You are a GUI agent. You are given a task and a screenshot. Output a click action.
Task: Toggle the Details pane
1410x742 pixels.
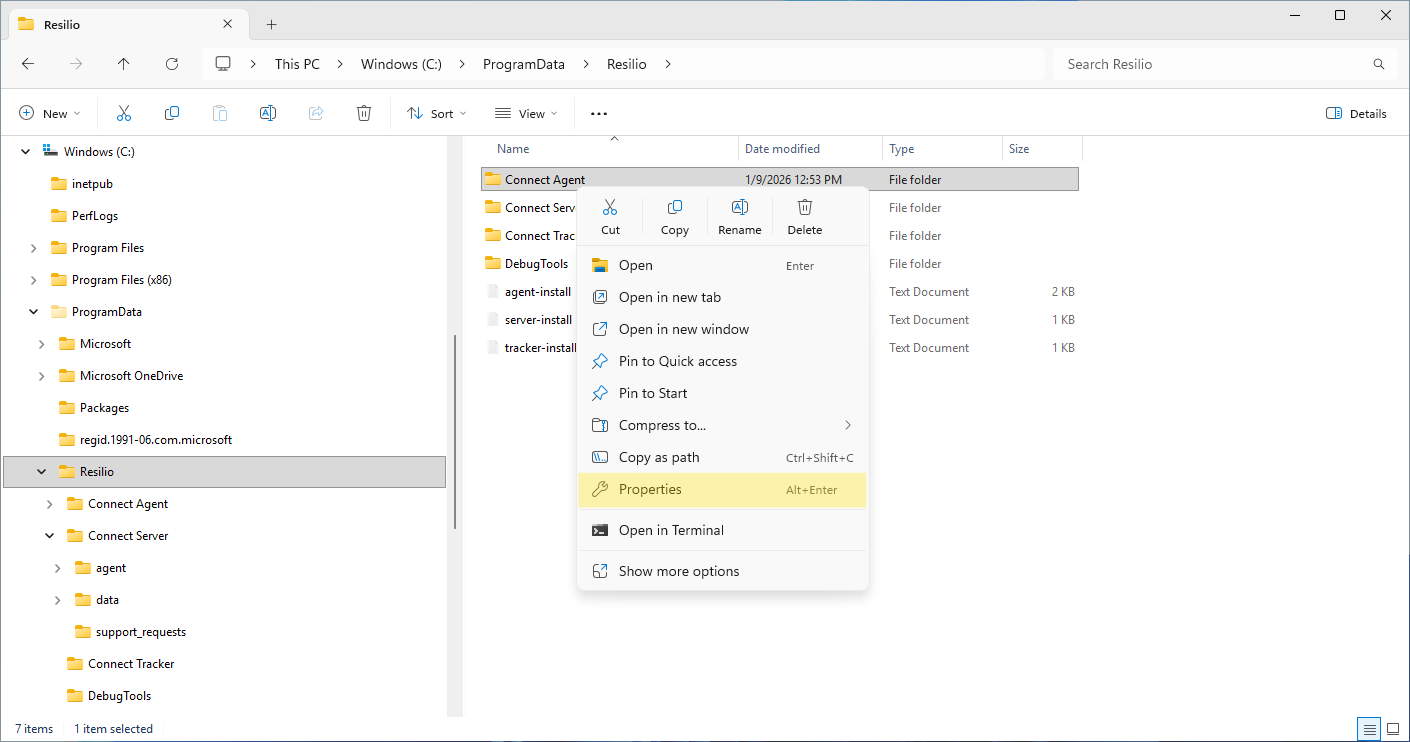coord(1356,113)
